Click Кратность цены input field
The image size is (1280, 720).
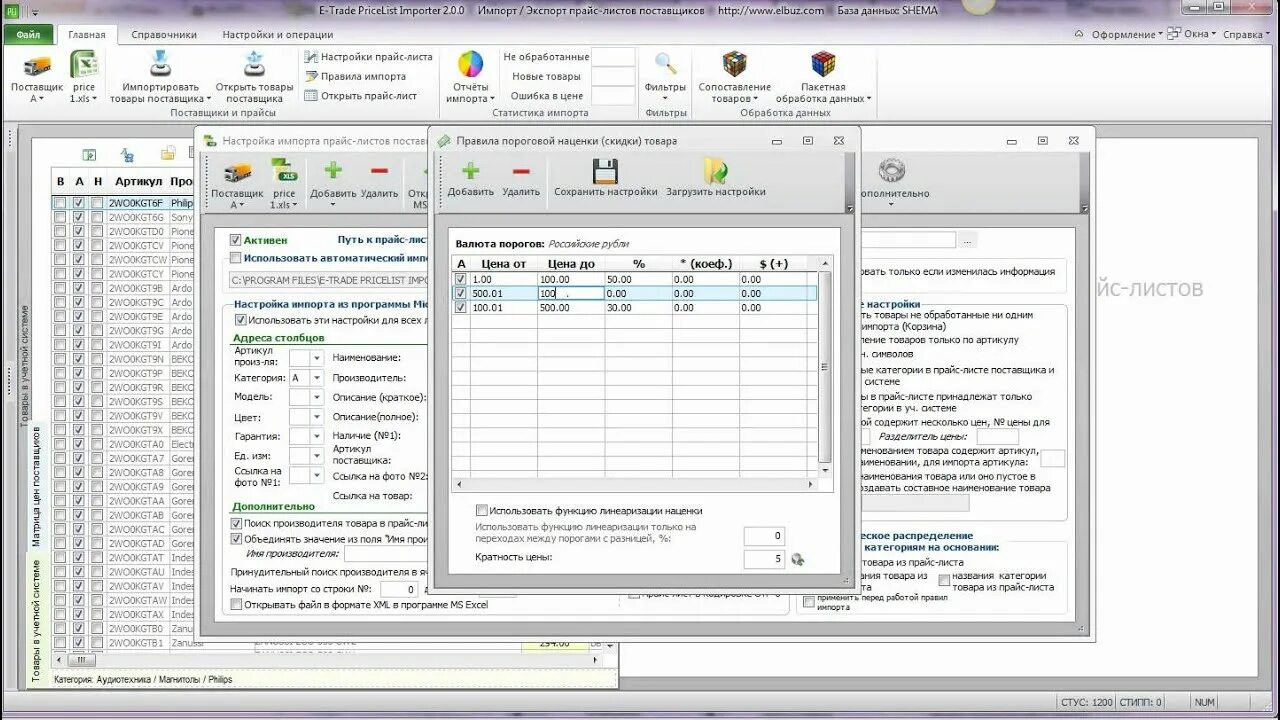[x=764, y=559]
